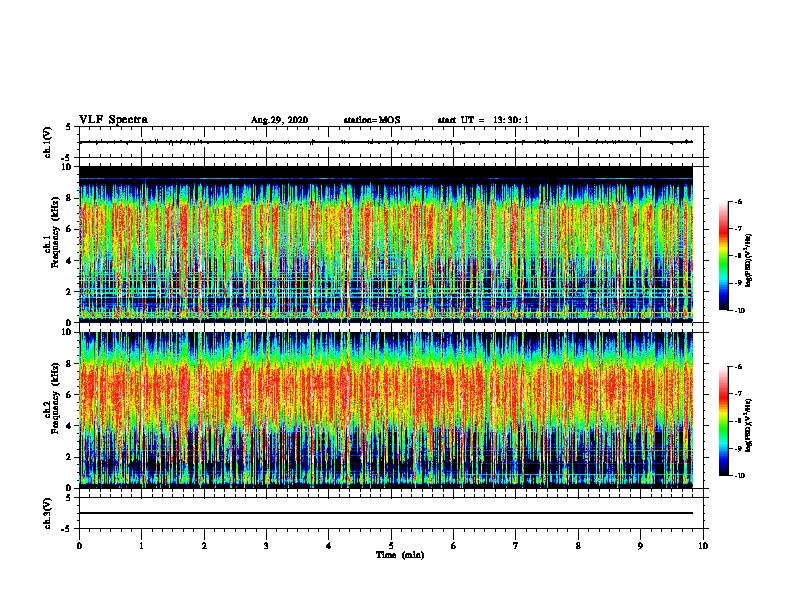
Task: Select the start UT 13:30:1 label
Action: coord(483,120)
